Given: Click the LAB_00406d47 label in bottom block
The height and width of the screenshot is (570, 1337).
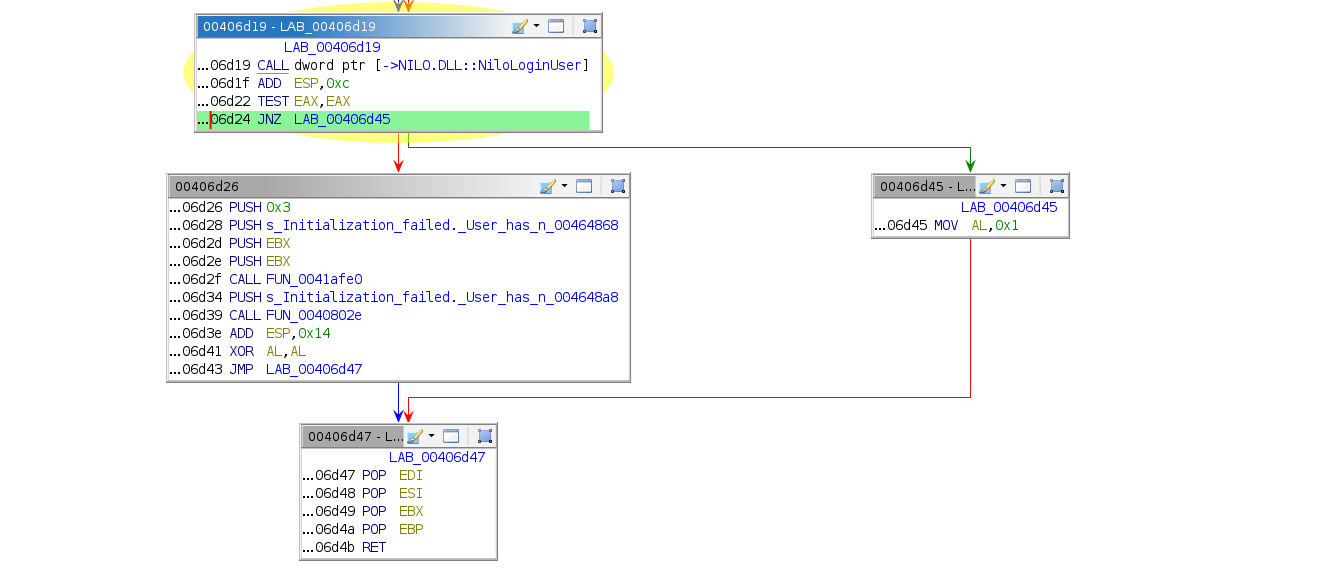Looking at the screenshot, I should pyautogui.click(x=437, y=458).
